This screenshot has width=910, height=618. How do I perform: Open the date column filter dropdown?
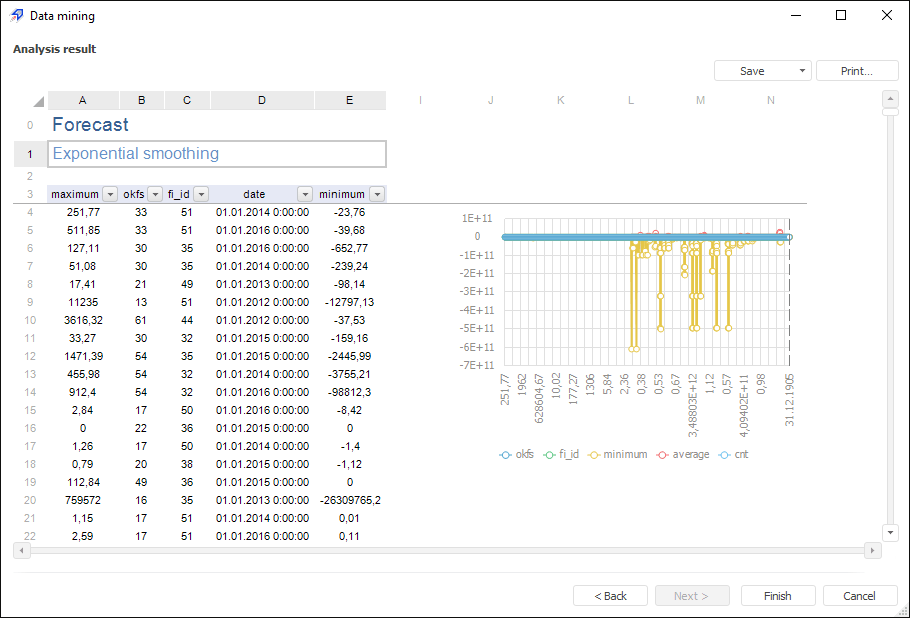305,194
